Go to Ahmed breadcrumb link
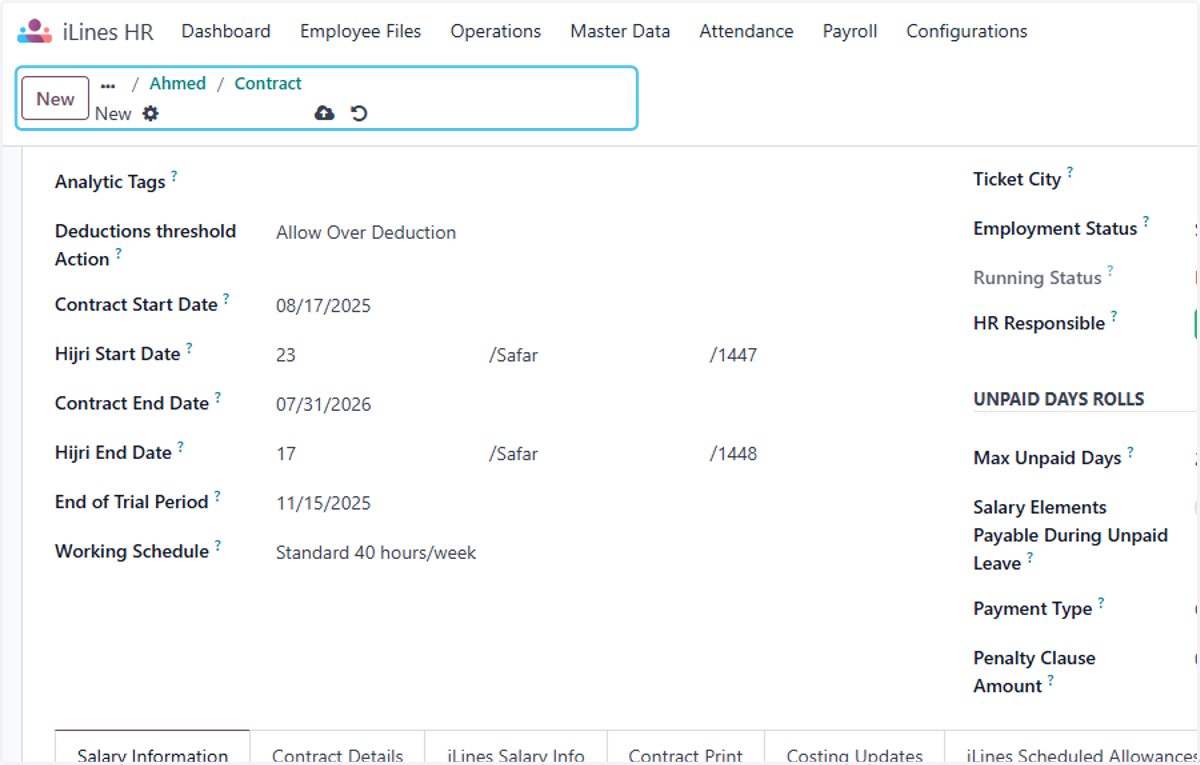The height and width of the screenshot is (765, 1200). (x=178, y=84)
